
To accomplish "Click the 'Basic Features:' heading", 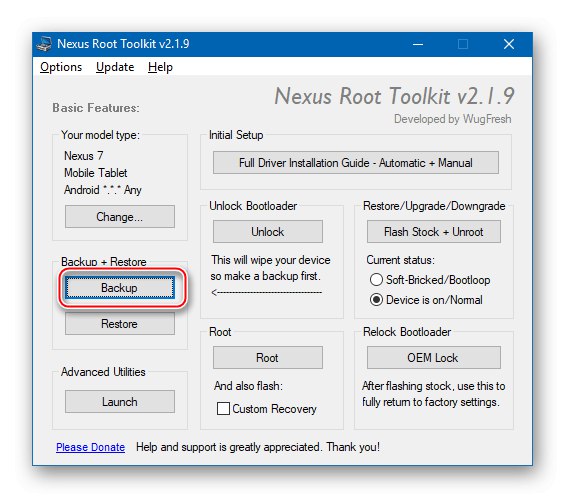I will 96,108.
